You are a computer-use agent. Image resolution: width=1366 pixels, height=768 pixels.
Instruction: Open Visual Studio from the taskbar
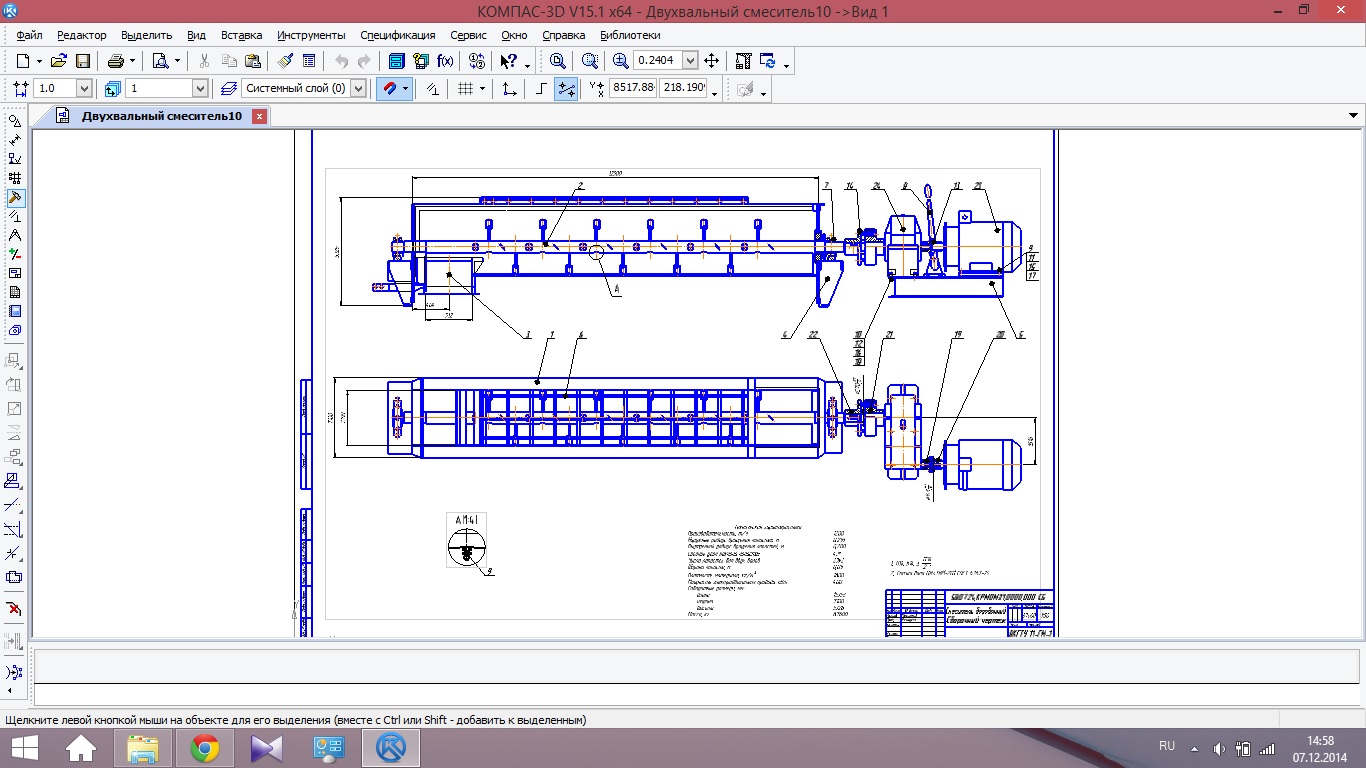point(267,748)
